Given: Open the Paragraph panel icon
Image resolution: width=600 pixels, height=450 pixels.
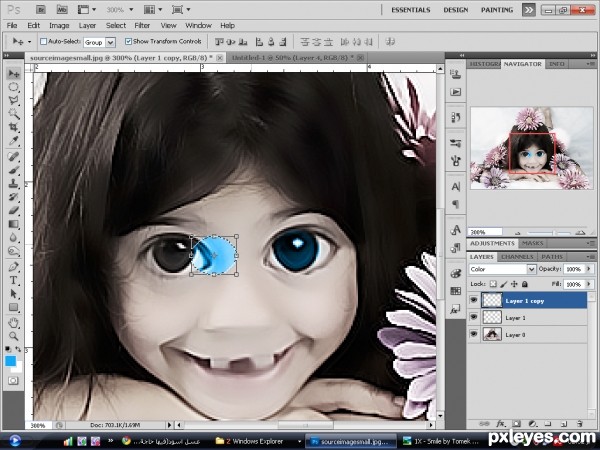Looking at the screenshot, I should (455, 204).
